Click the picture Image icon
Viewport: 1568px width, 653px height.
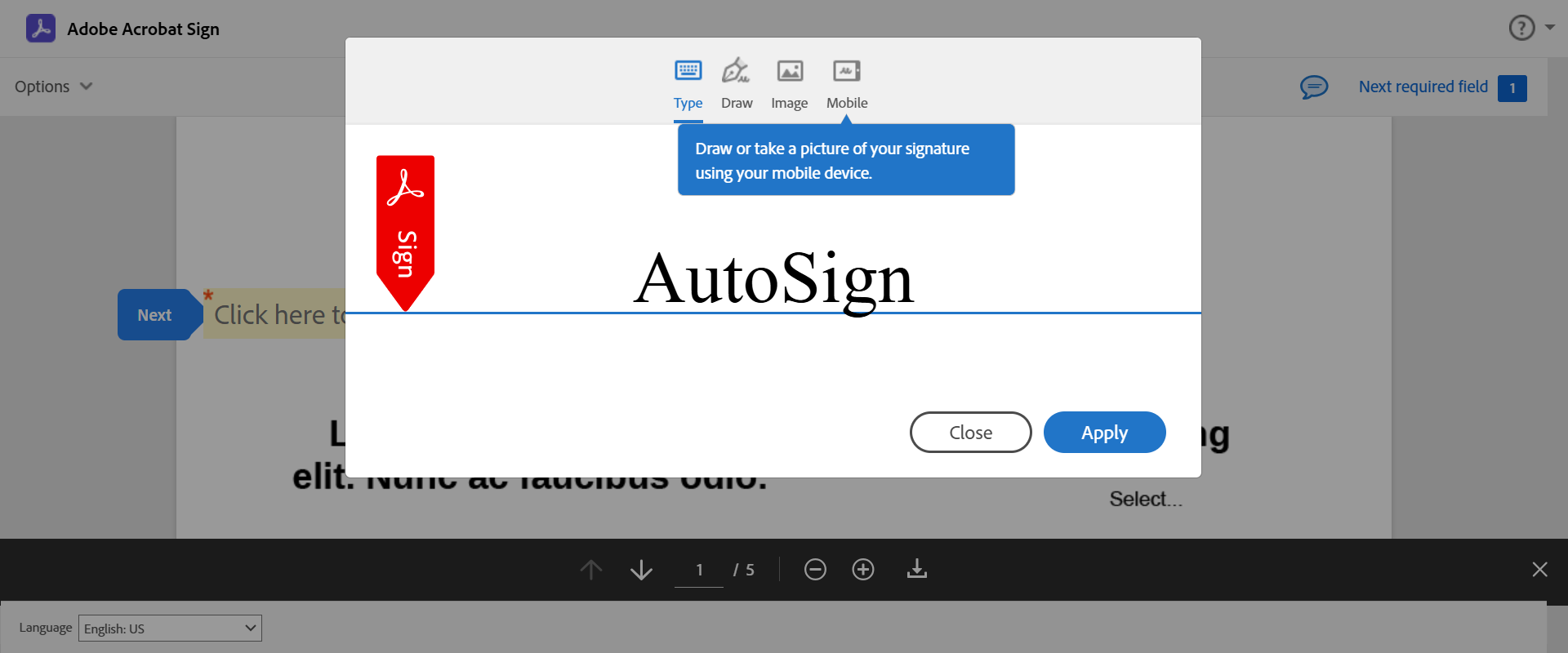pos(790,71)
